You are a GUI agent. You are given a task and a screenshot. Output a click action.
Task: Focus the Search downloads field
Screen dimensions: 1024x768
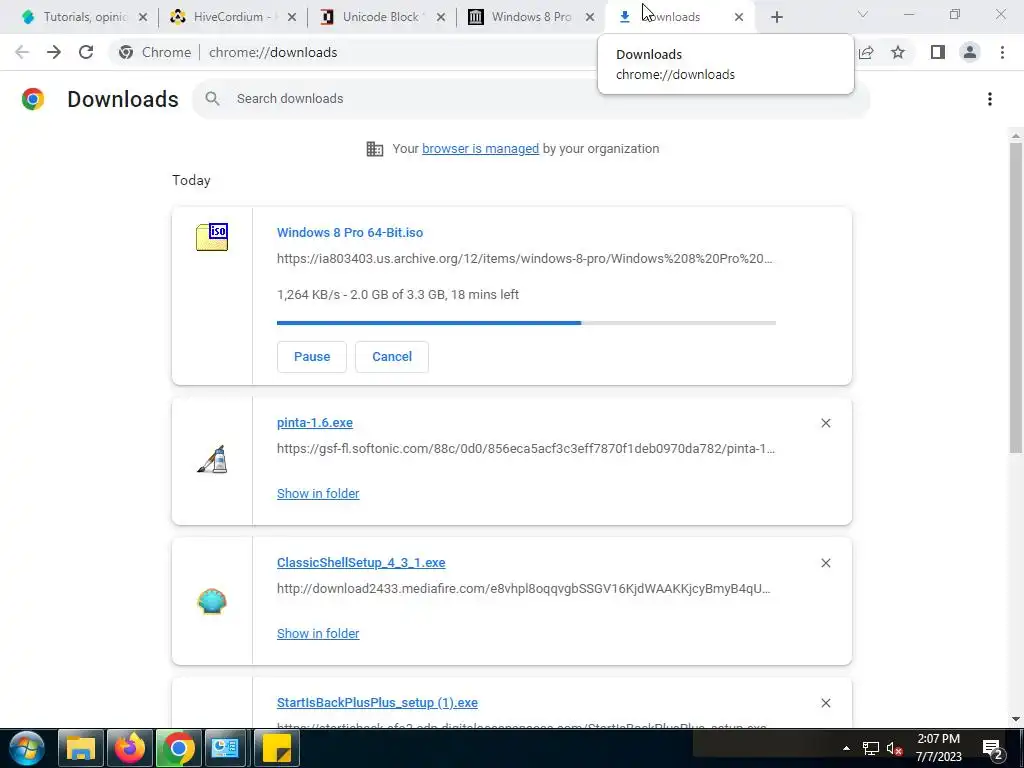[530, 99]
